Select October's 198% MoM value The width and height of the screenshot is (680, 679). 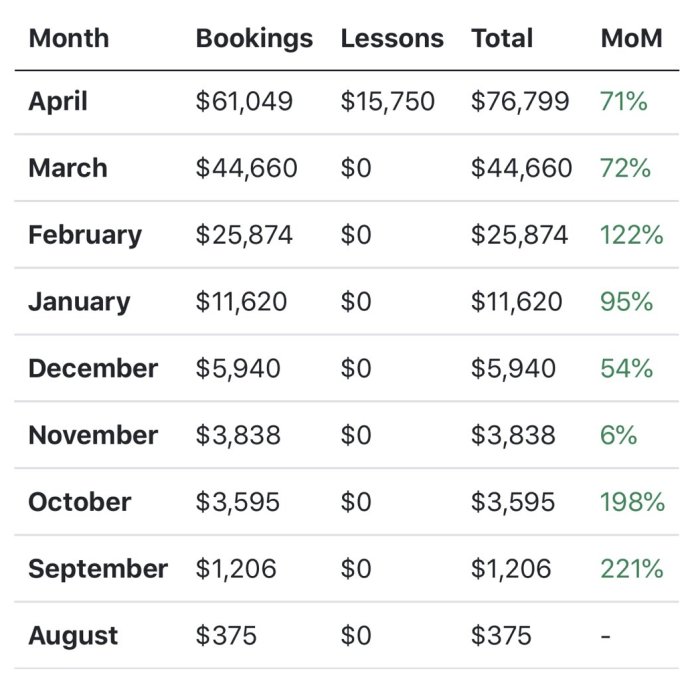pos(632,502)
